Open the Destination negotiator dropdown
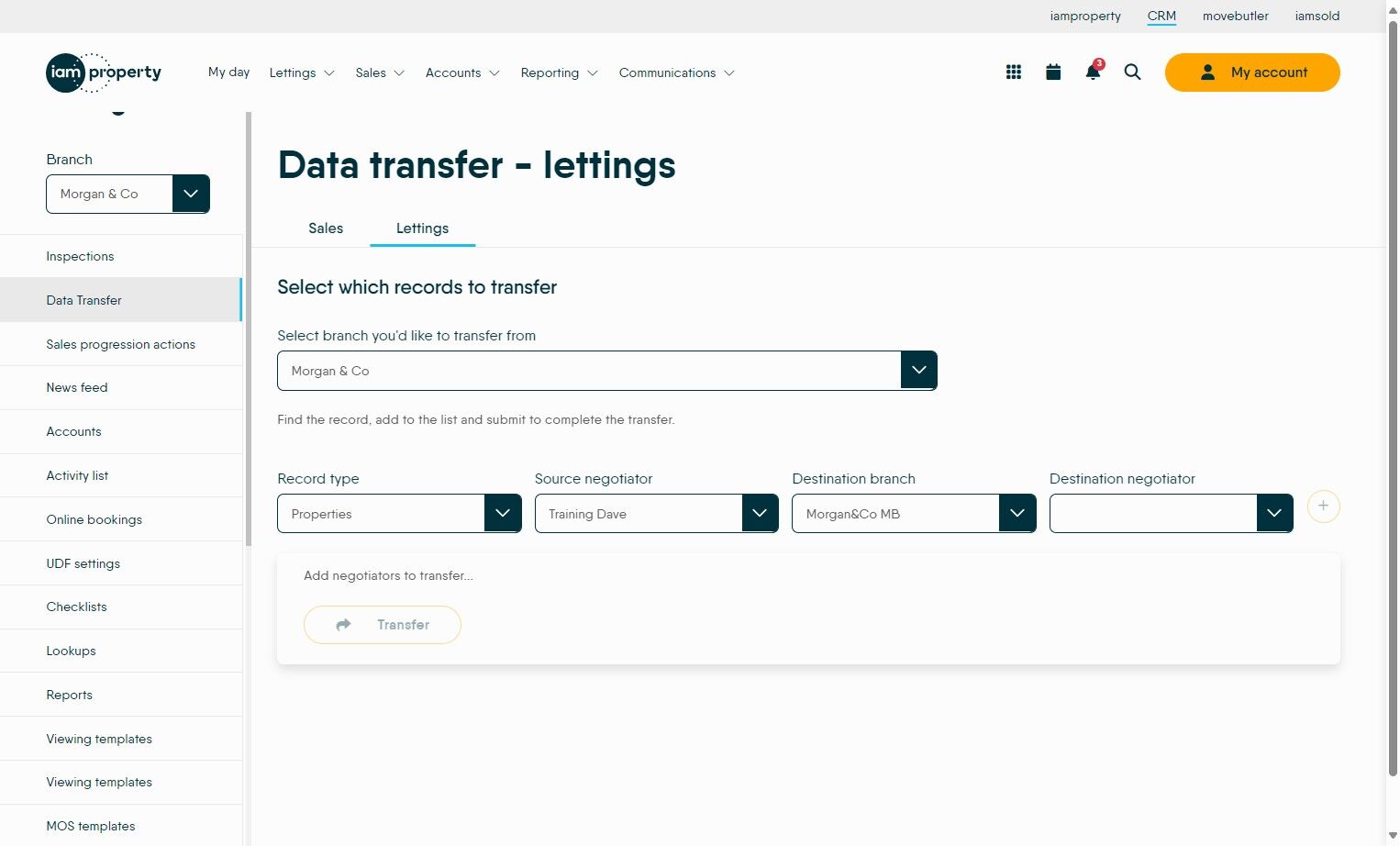This screenshot has width=1400, height=846. click(1171, 514)
